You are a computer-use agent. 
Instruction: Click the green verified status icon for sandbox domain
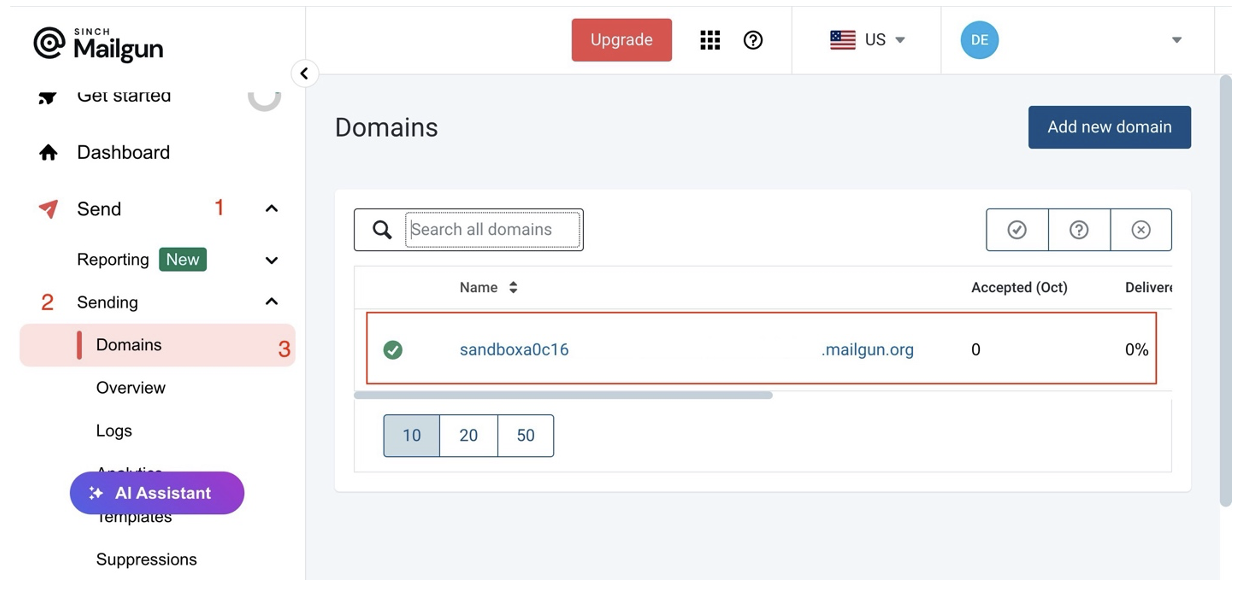(x=393, y=350)
